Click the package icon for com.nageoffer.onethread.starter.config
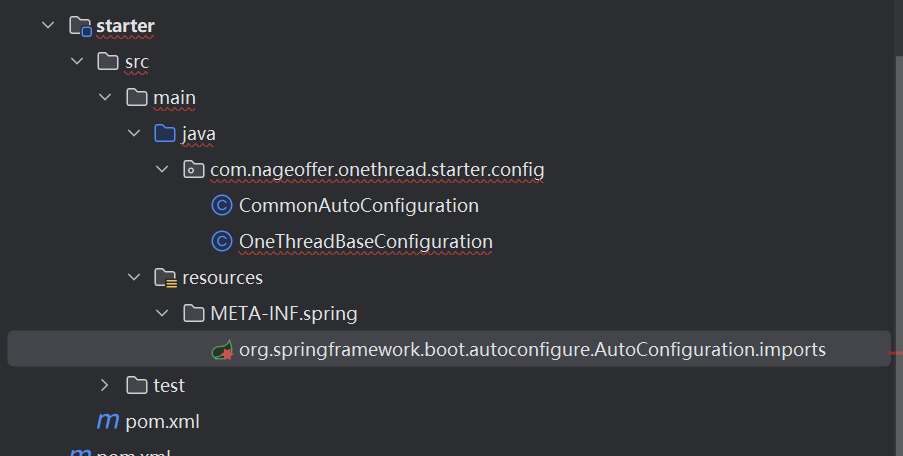The width and height of the screenshot is (903, 456). point(193,170)
